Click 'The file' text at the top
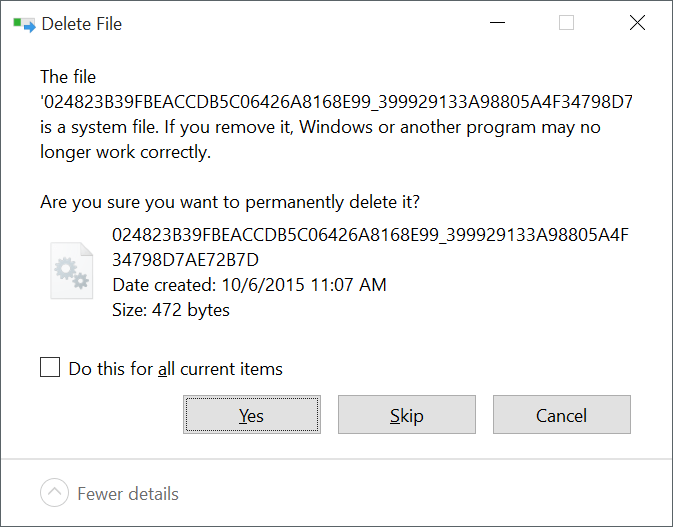 click(x=68, y=77)
